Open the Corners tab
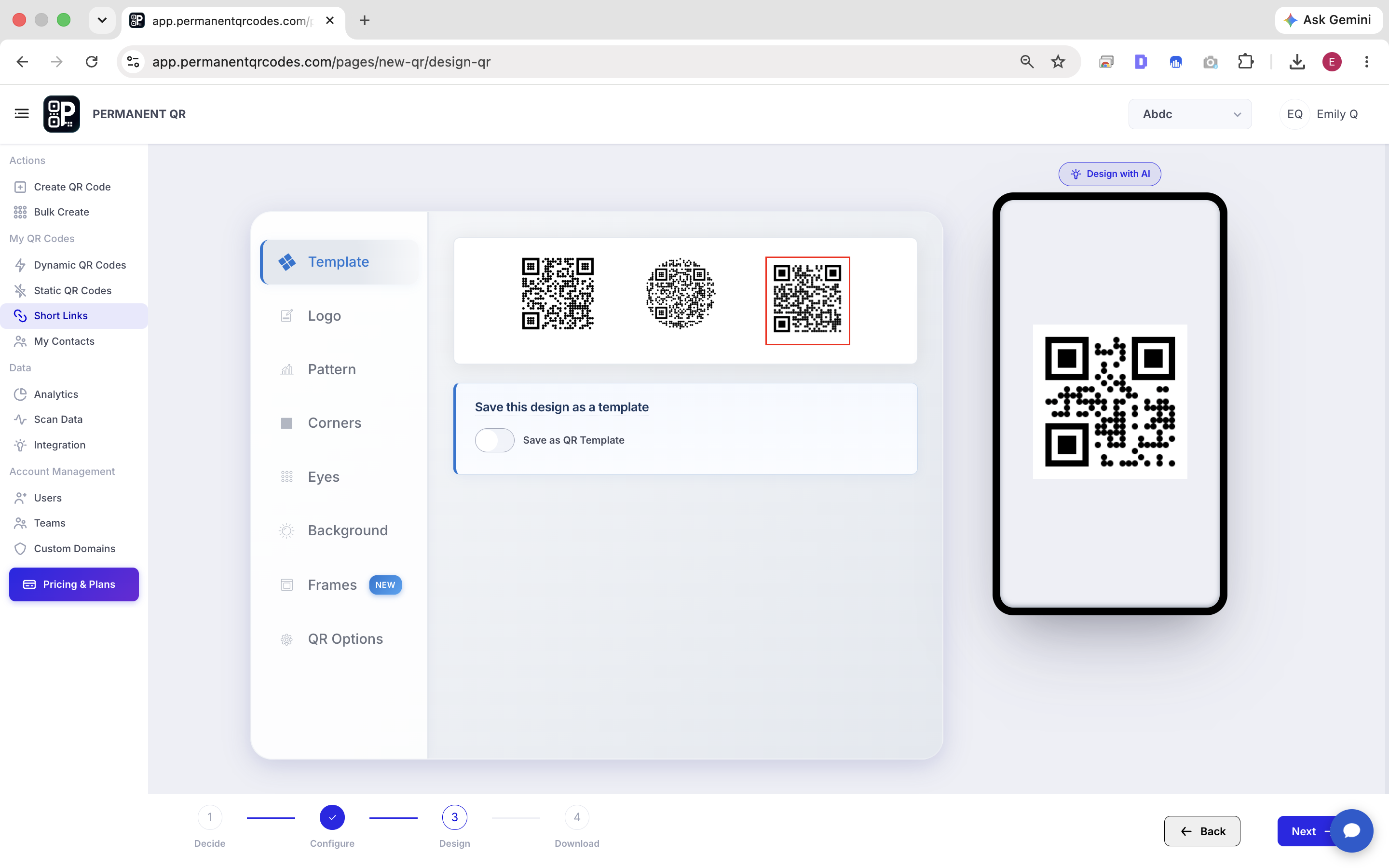Viewport: 1389px width, 868px height. (340, 423)
